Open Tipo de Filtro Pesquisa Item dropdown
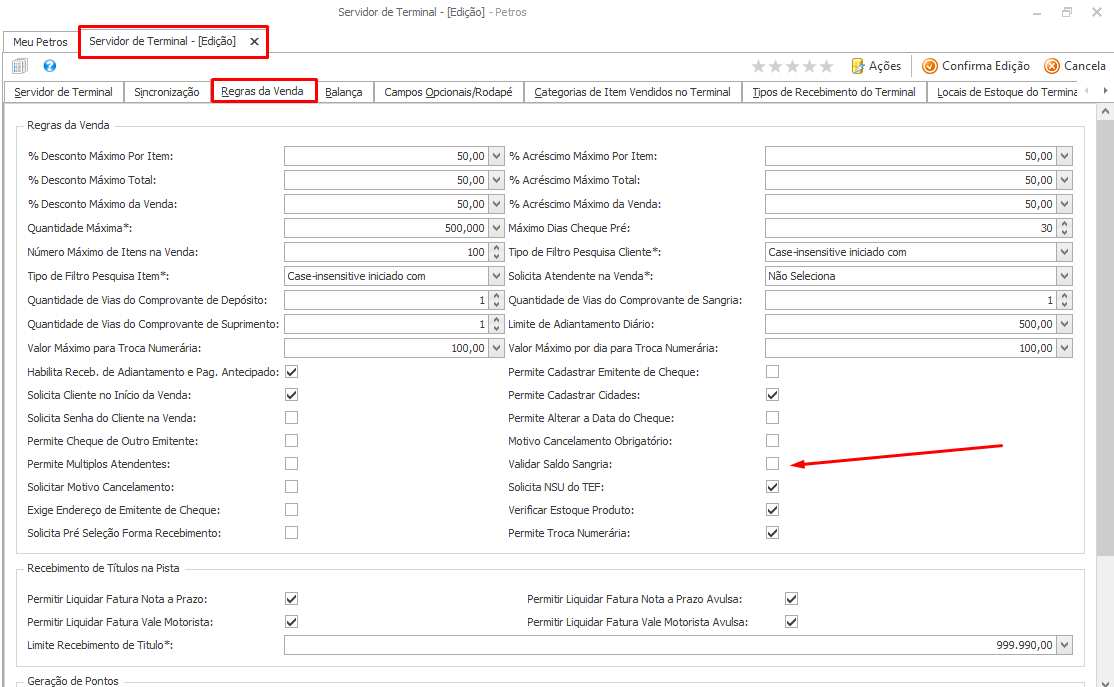1114x687 pixels. pyautogui.click(x=496, y=276)
